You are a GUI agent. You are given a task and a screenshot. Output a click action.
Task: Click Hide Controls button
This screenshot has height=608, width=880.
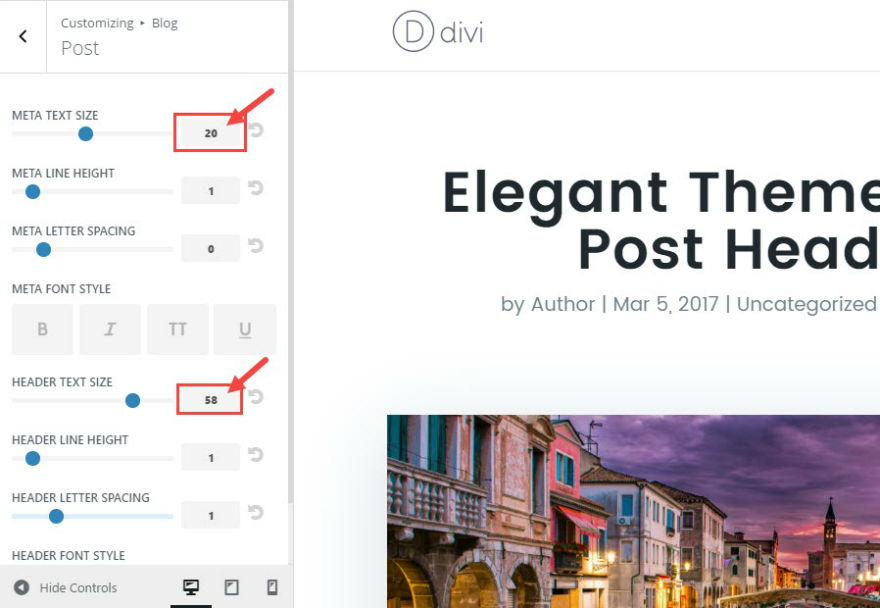click(65, 588)
